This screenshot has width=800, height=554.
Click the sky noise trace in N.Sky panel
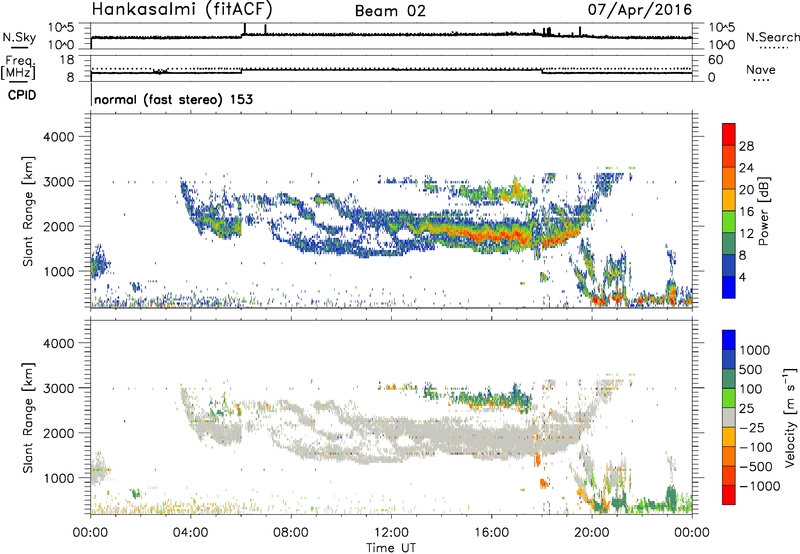pyautogui.click(x=391, y=35)
